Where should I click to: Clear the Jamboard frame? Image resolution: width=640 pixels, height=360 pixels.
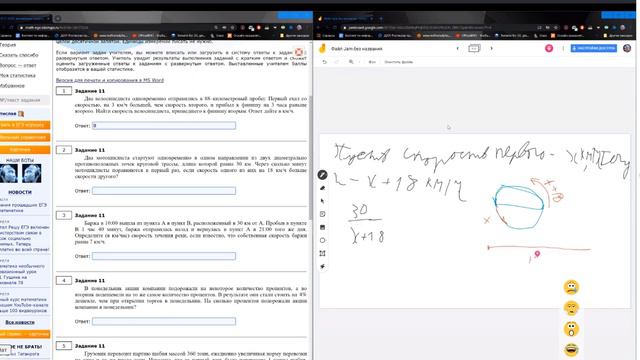tap(398, 62)
